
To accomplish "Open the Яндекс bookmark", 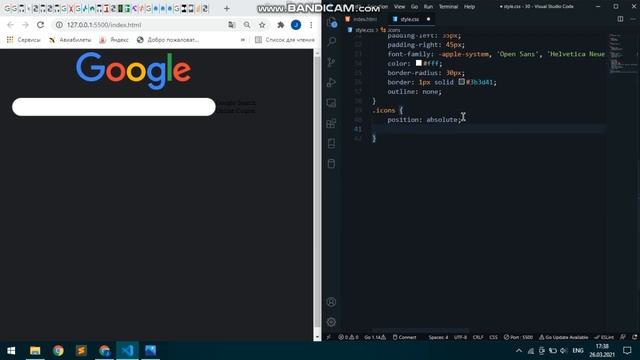I will [x=114, y=40].
